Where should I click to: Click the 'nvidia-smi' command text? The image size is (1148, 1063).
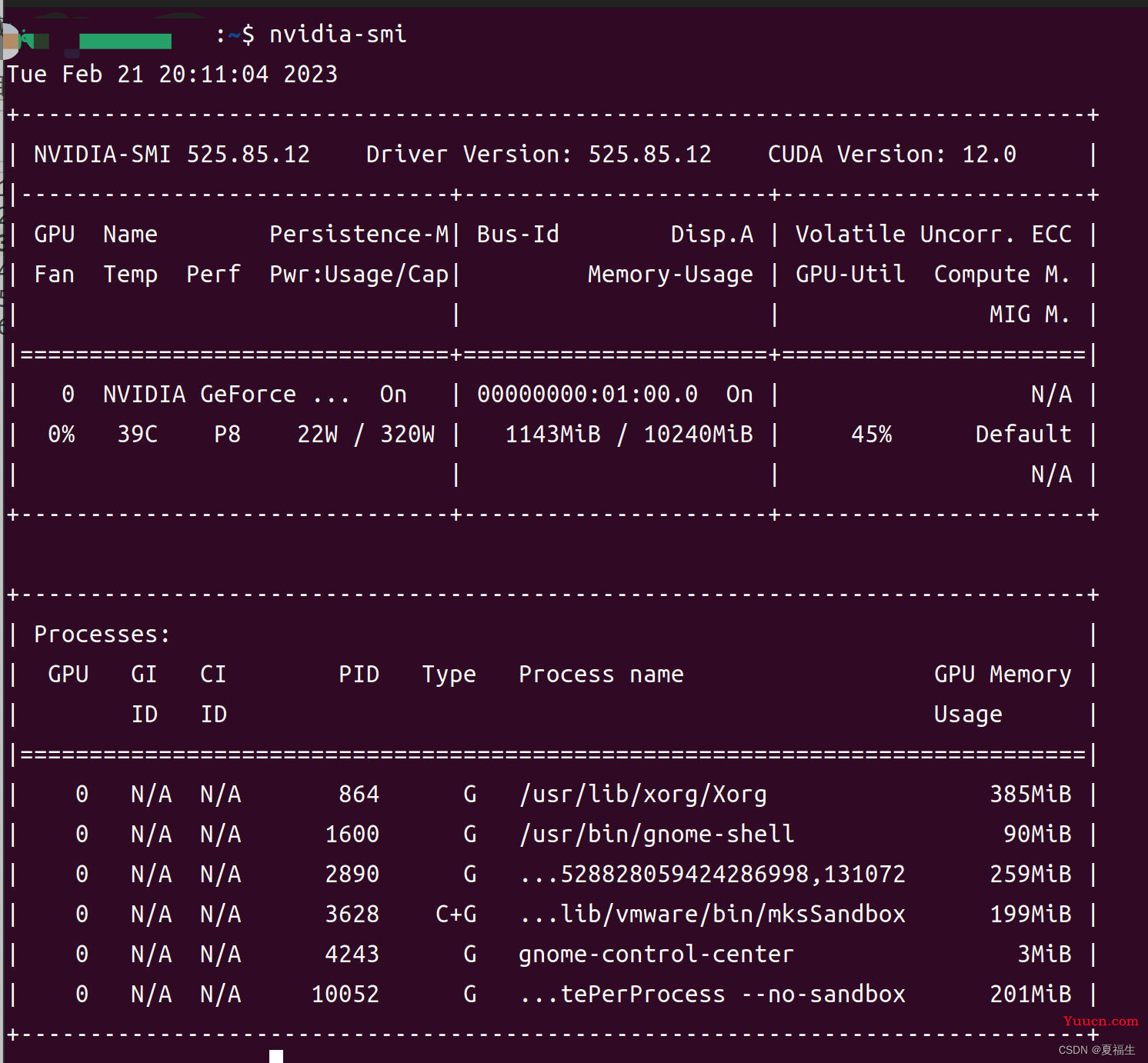click(338, 34)
